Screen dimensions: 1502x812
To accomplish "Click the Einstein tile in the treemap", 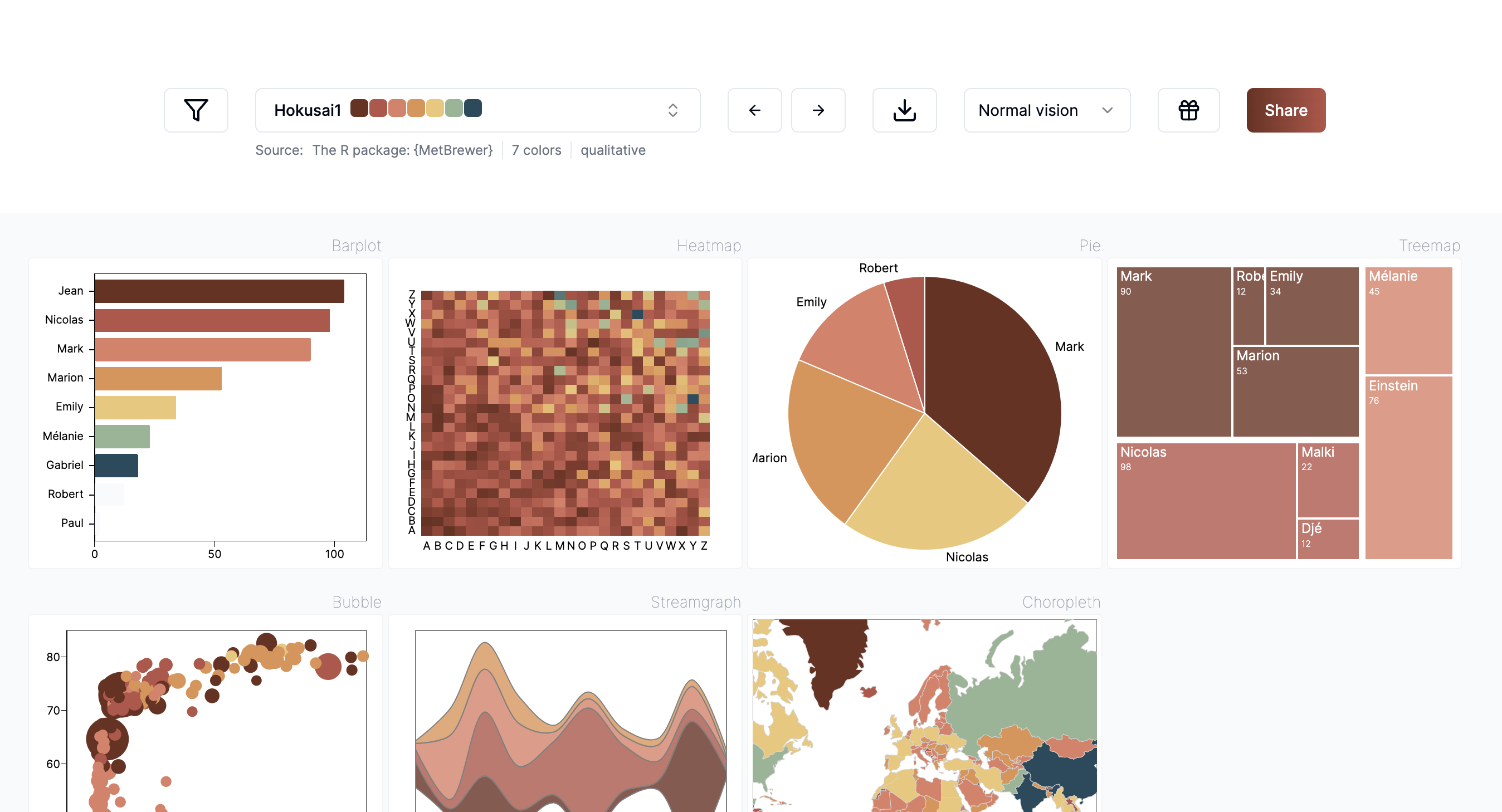I will (1408, 466).
